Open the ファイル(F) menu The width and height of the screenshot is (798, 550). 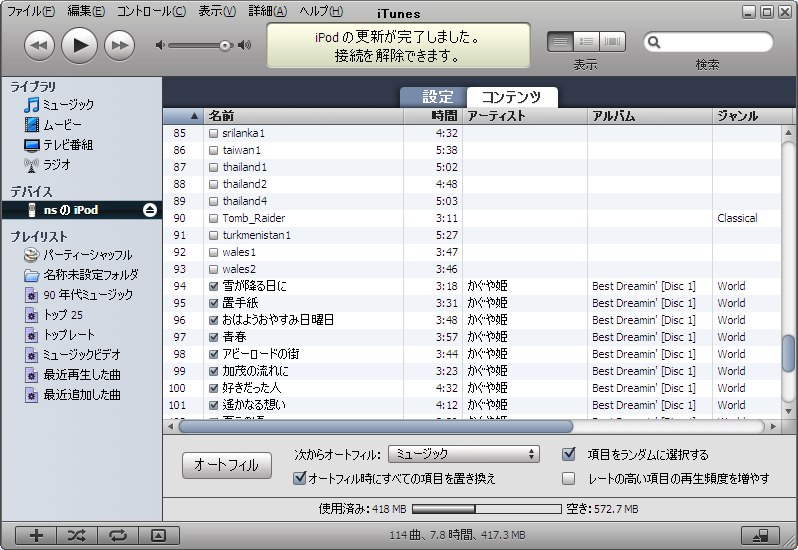31,11
